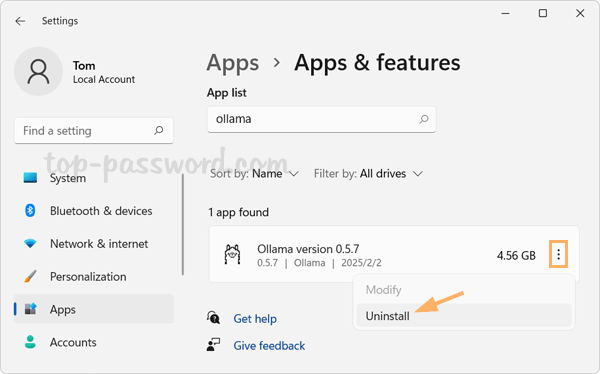This screenshot has width=600, height=374.
Task: Click the Network & internet wifi icon
Action: (x=30, y=243)
